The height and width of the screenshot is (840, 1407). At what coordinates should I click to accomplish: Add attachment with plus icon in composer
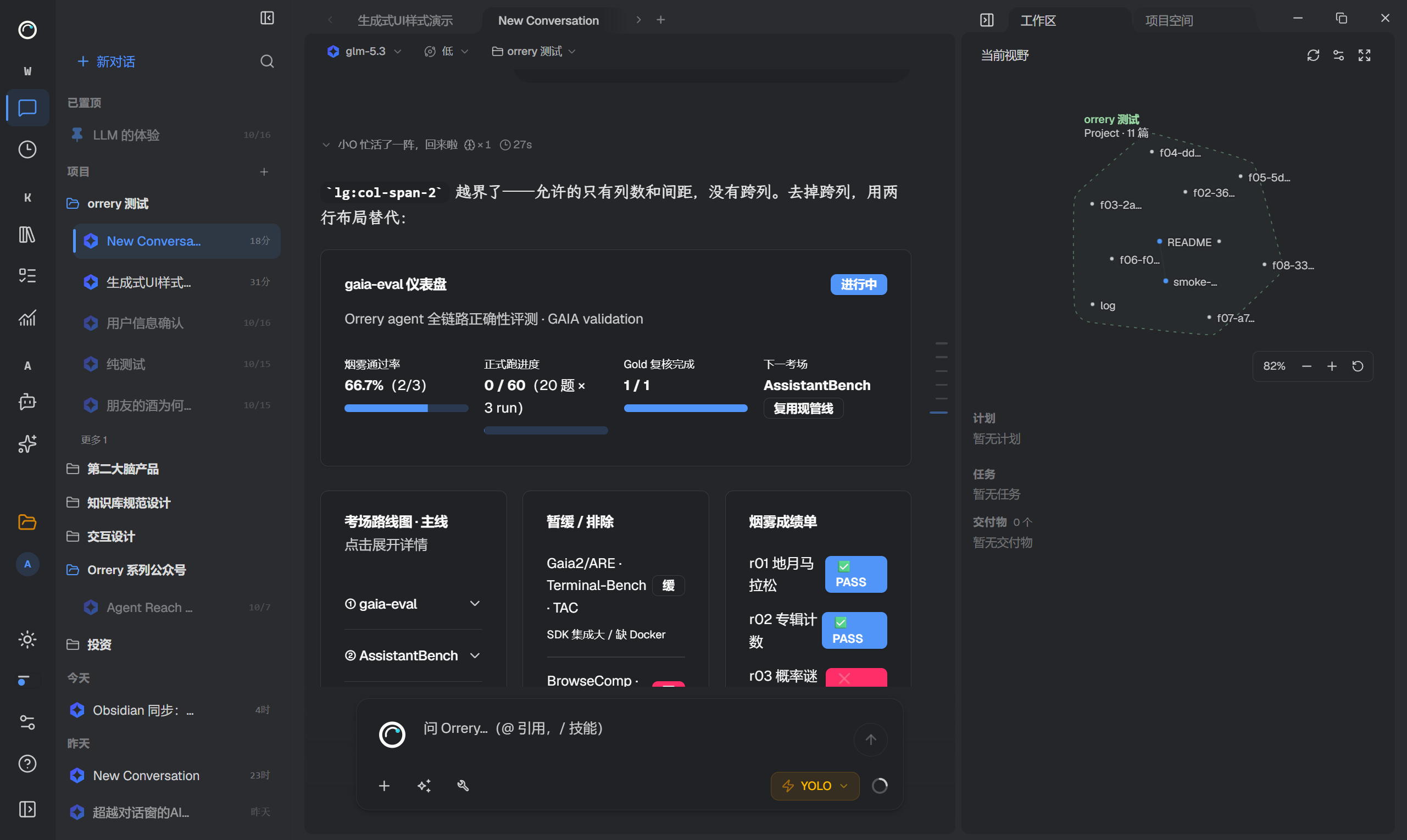click(384, 786)
